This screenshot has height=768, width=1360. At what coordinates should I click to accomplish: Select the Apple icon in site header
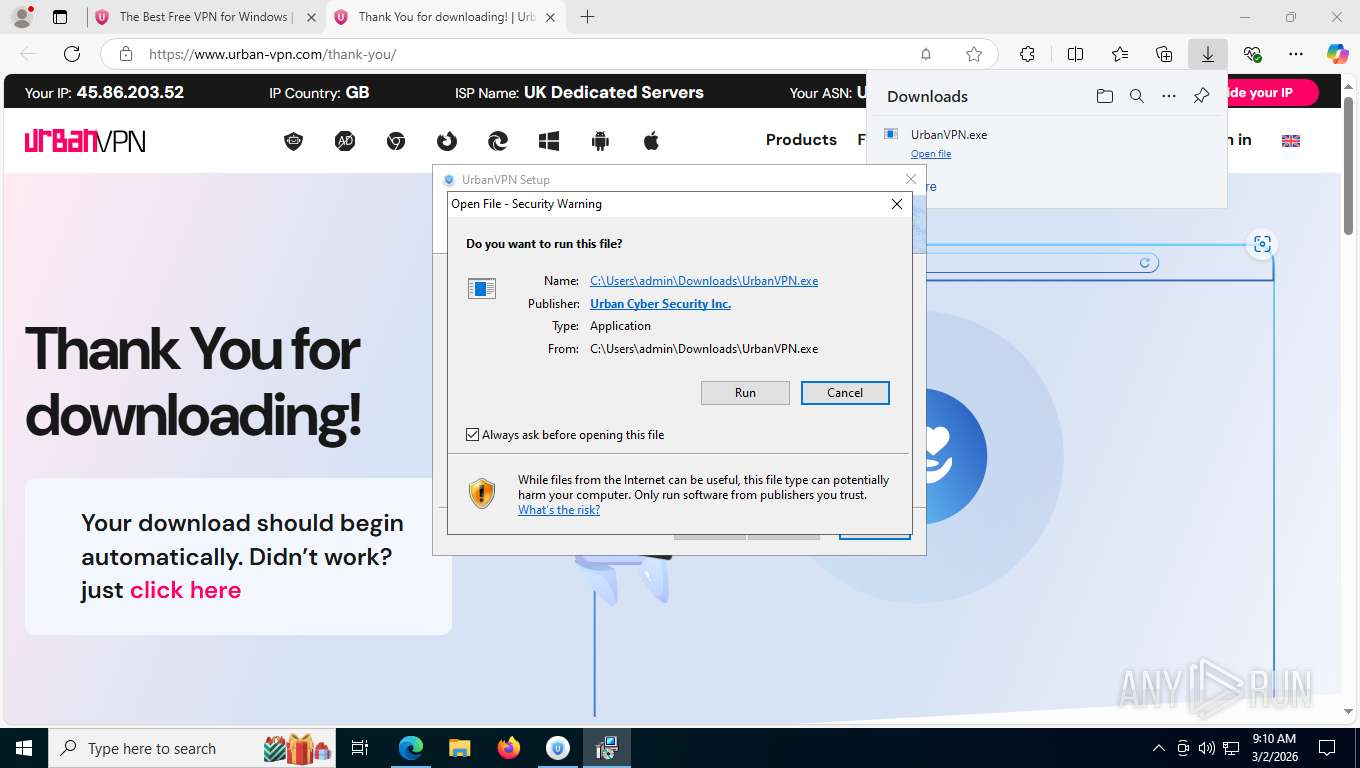(x=651, y=141)
